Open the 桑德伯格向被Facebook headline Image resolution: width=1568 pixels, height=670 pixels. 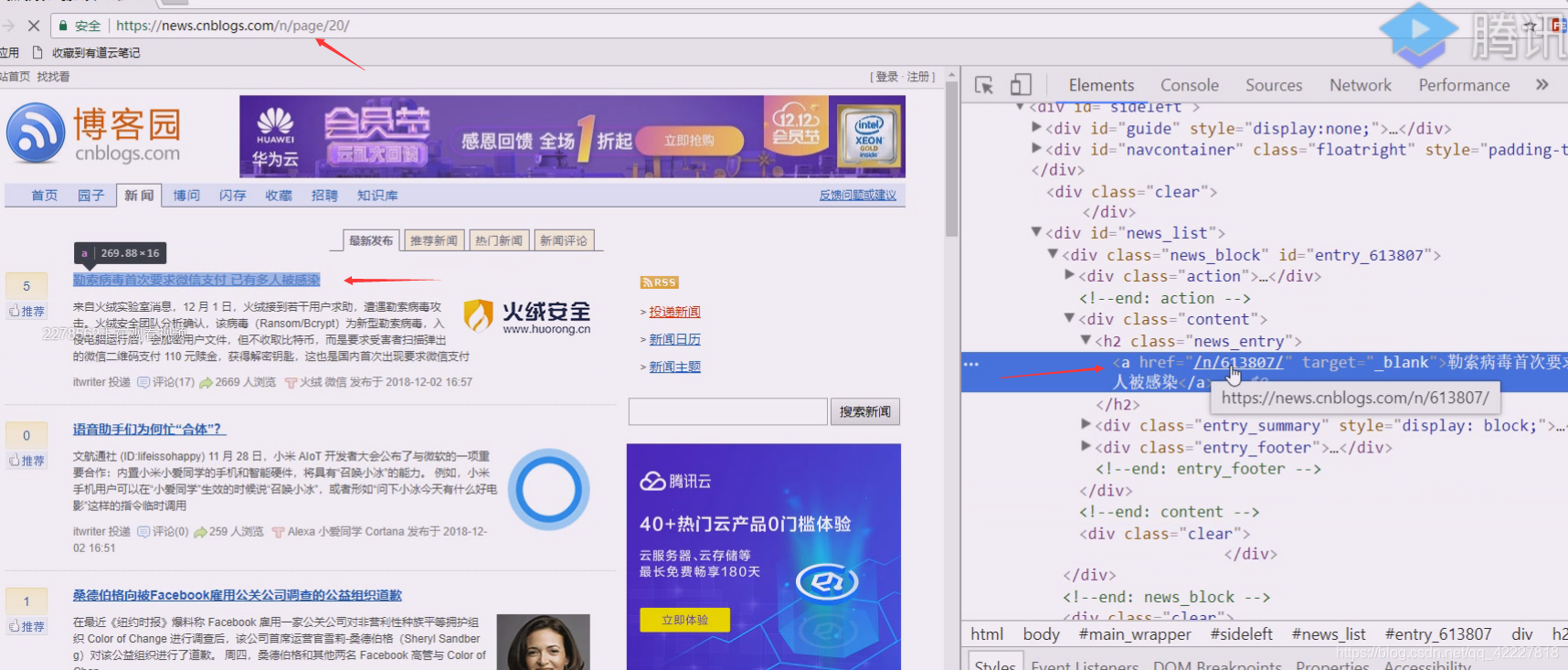pos(238,595)
